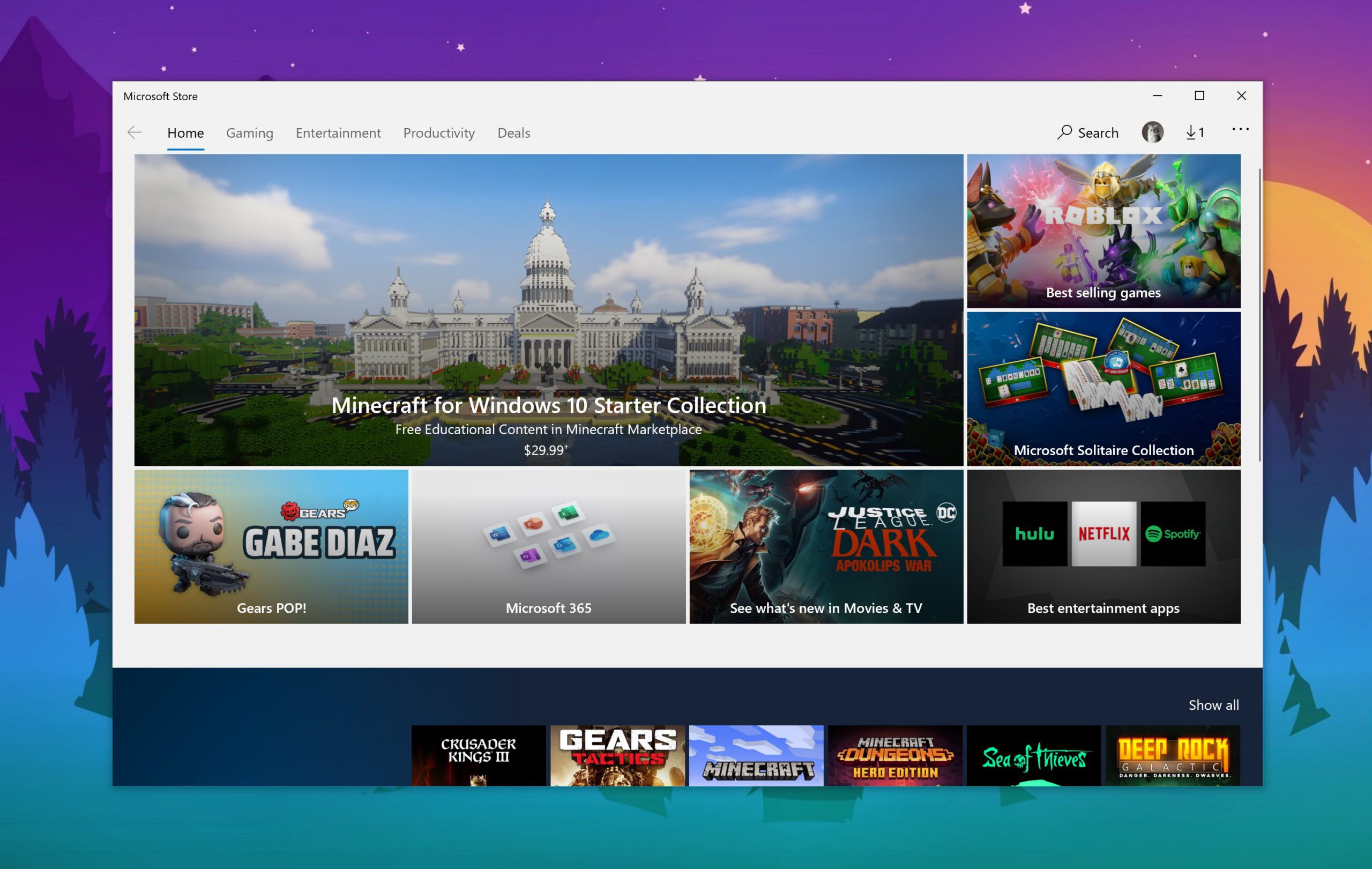Open the Gears POP! tile
Screen dimensions: 1372x869
(x=271, y=546)
